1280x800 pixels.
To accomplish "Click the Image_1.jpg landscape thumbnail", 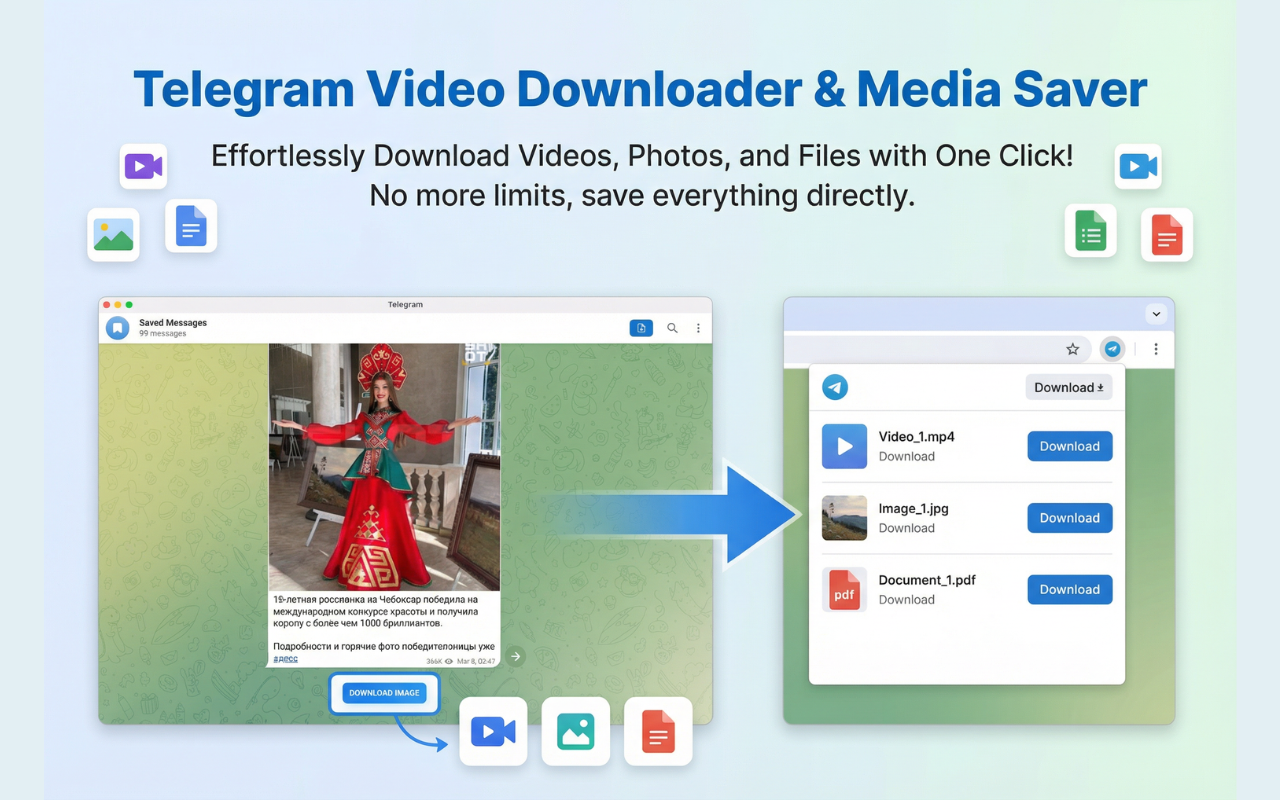I will click(x=844, y=518).
